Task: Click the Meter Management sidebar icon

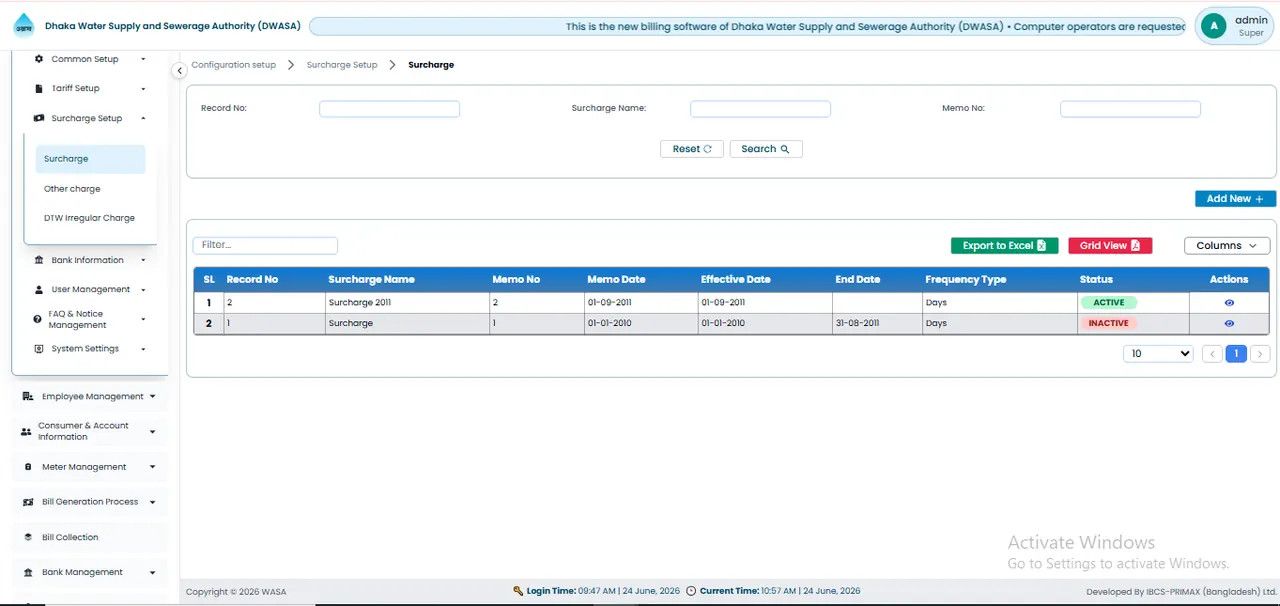Action: (x=29, y=467)
